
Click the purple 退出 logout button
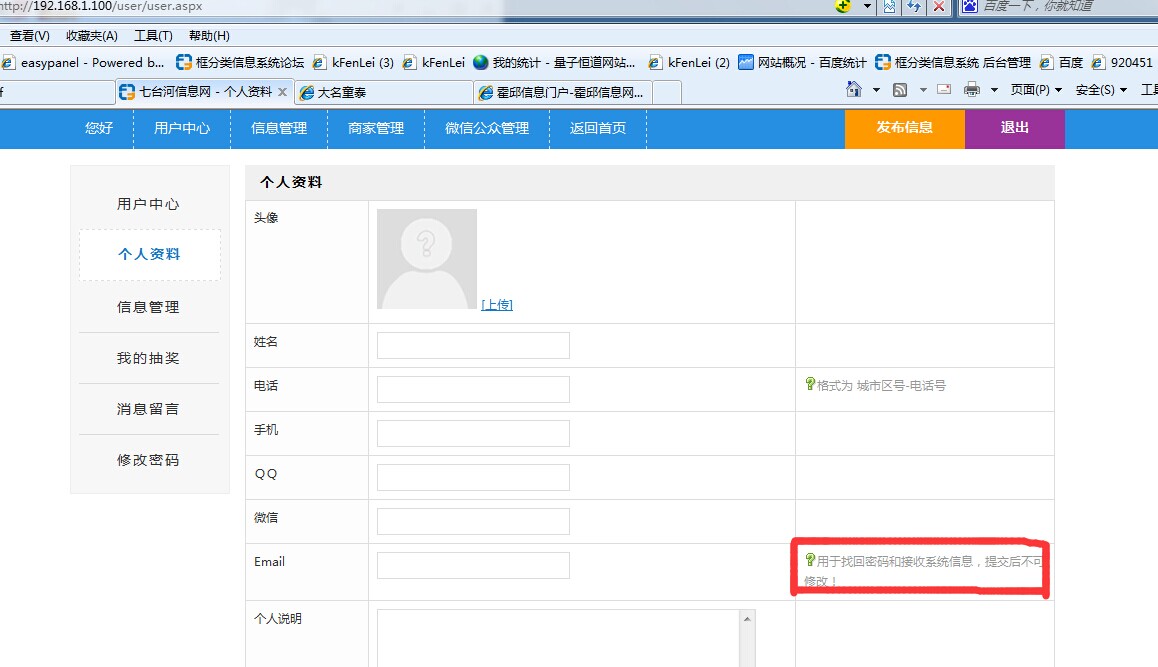tap(1014, 128)
